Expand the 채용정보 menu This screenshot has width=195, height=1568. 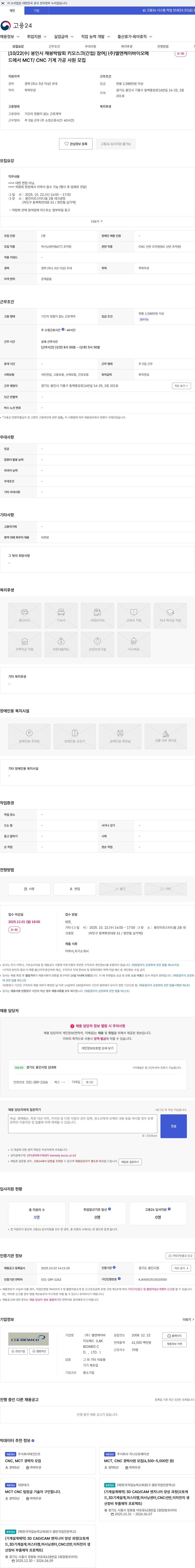click(x=10, y=36)
